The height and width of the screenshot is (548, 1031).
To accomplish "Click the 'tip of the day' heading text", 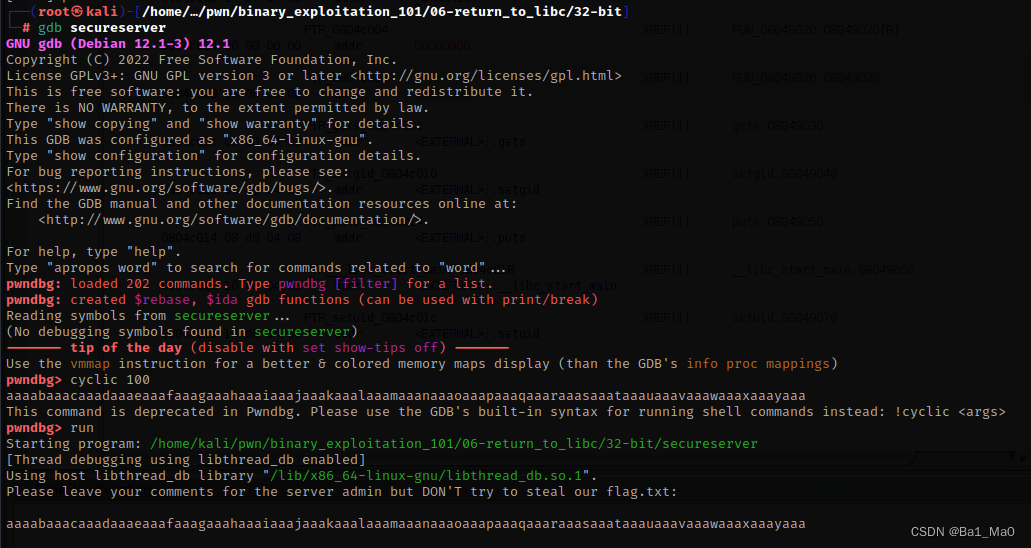I will (x=126, y=347).
